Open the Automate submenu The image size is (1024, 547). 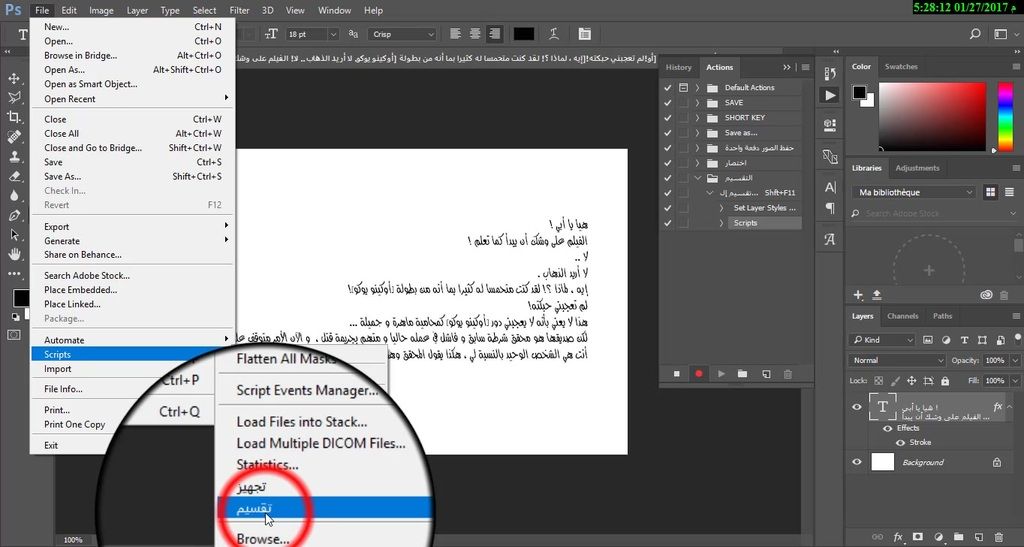[133, 340]
